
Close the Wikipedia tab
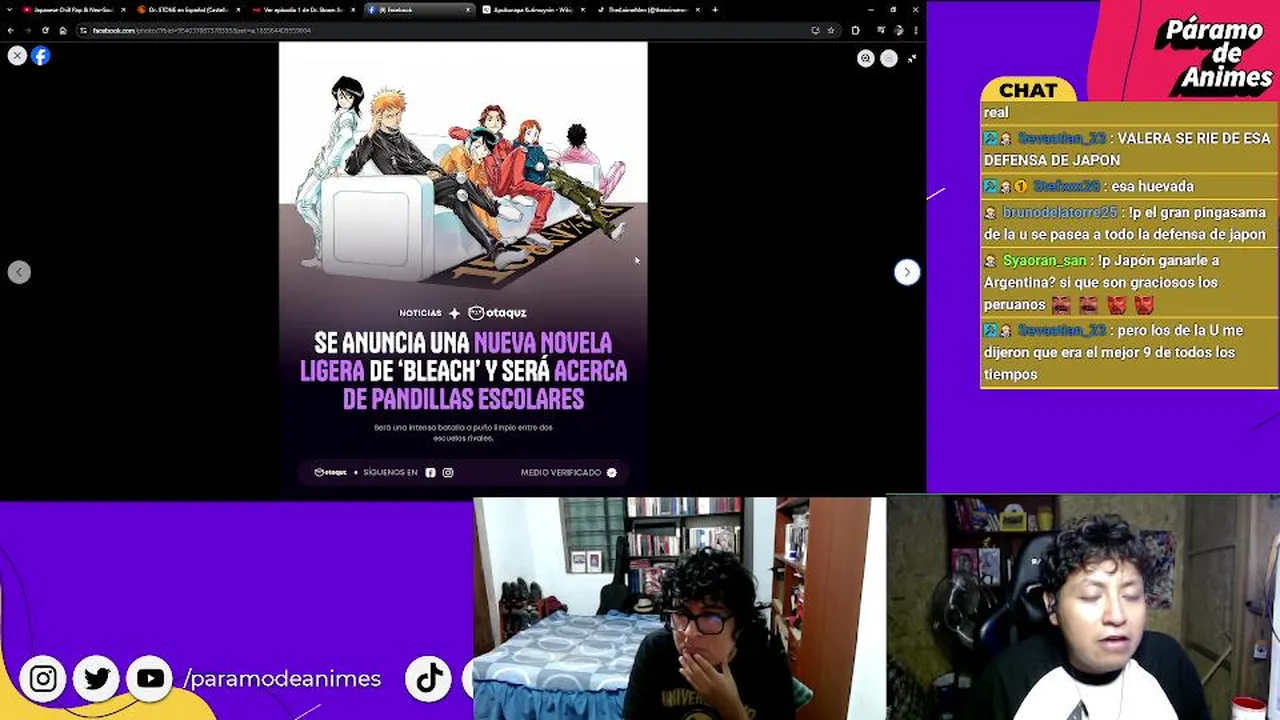click(x=583, y=10)
